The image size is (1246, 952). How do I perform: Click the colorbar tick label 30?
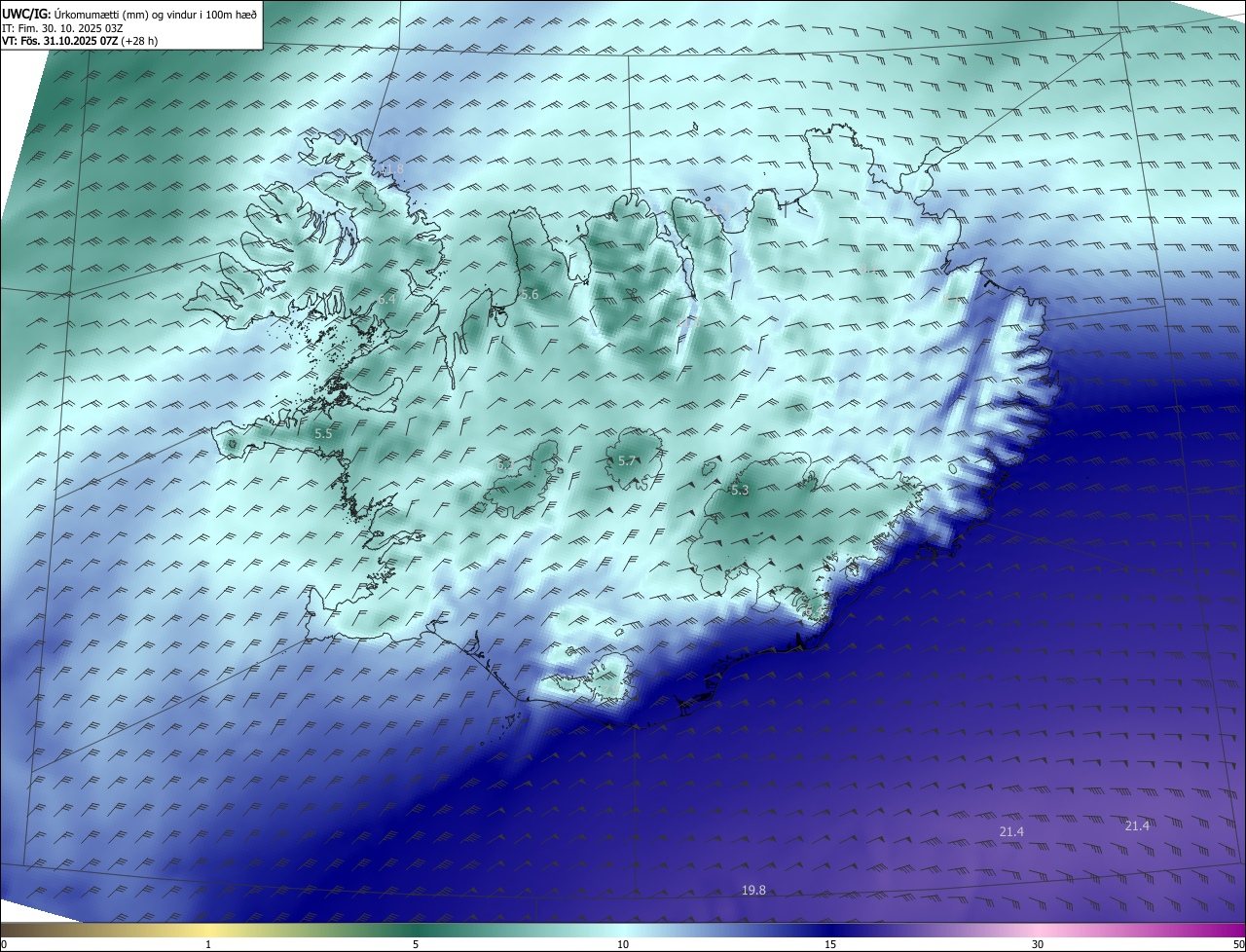coord(1038,944)
